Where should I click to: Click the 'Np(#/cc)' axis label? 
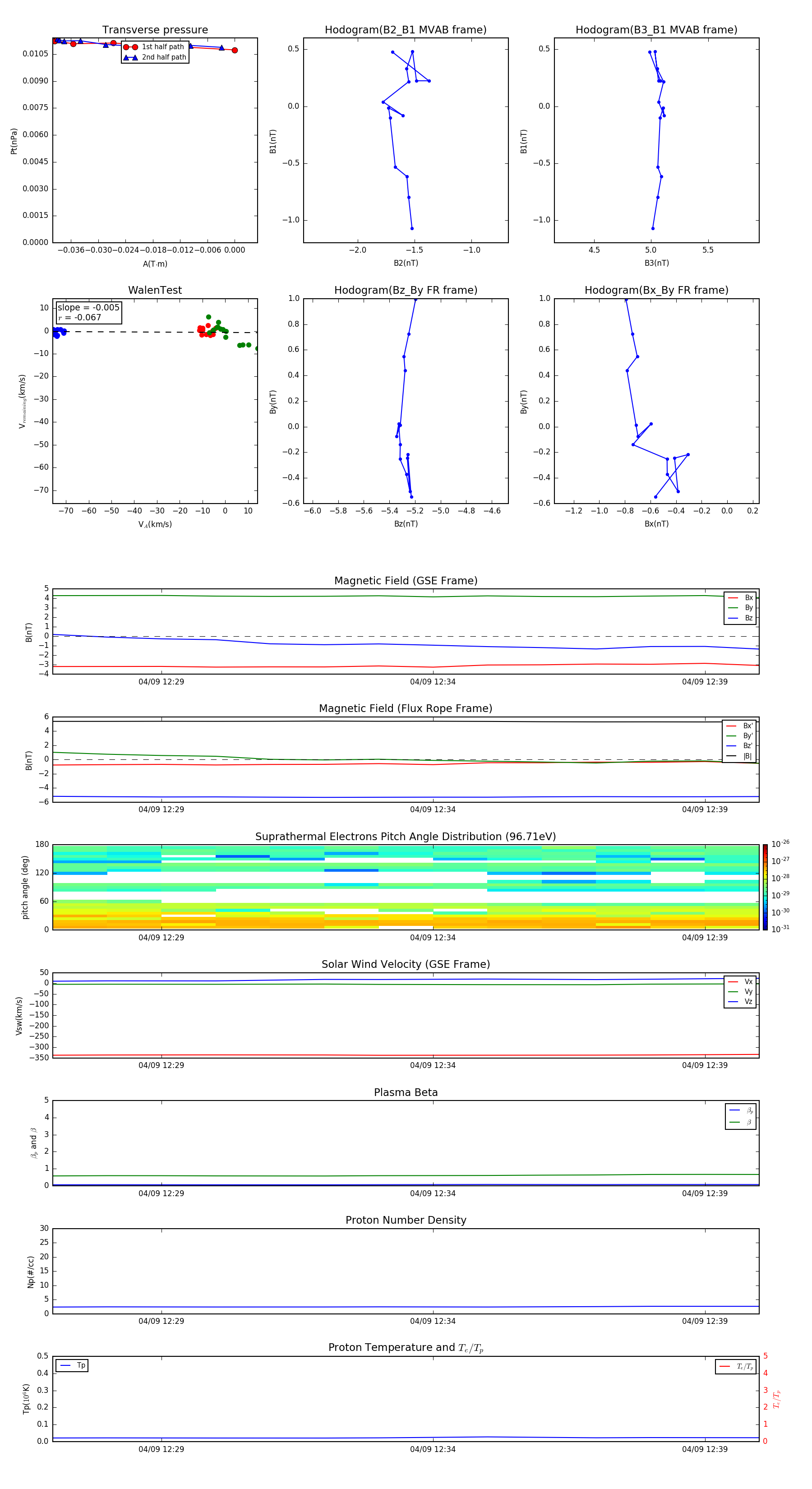pyautogui.click(x=31, y=1272)
